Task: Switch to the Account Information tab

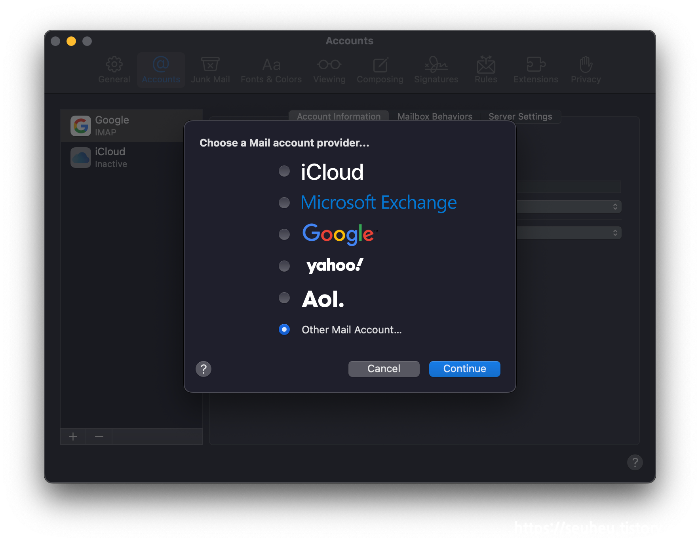Action: click(x=339, y=117)
